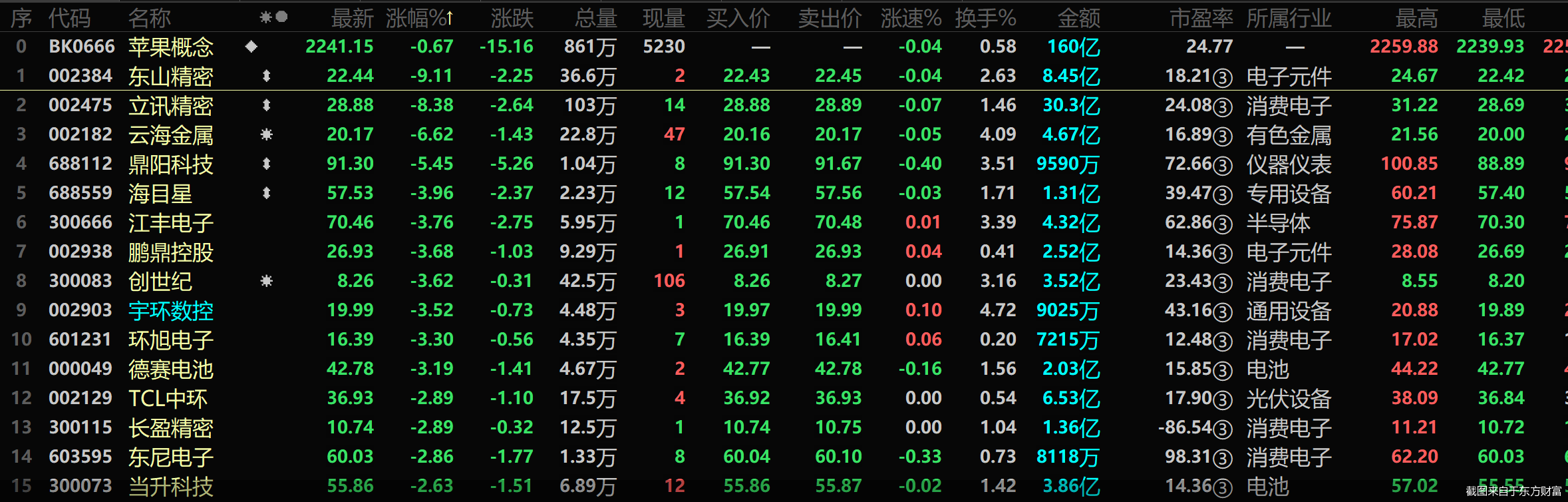
Task: Click the marker icon in 东山精密 row
Action: pos(266,76)
